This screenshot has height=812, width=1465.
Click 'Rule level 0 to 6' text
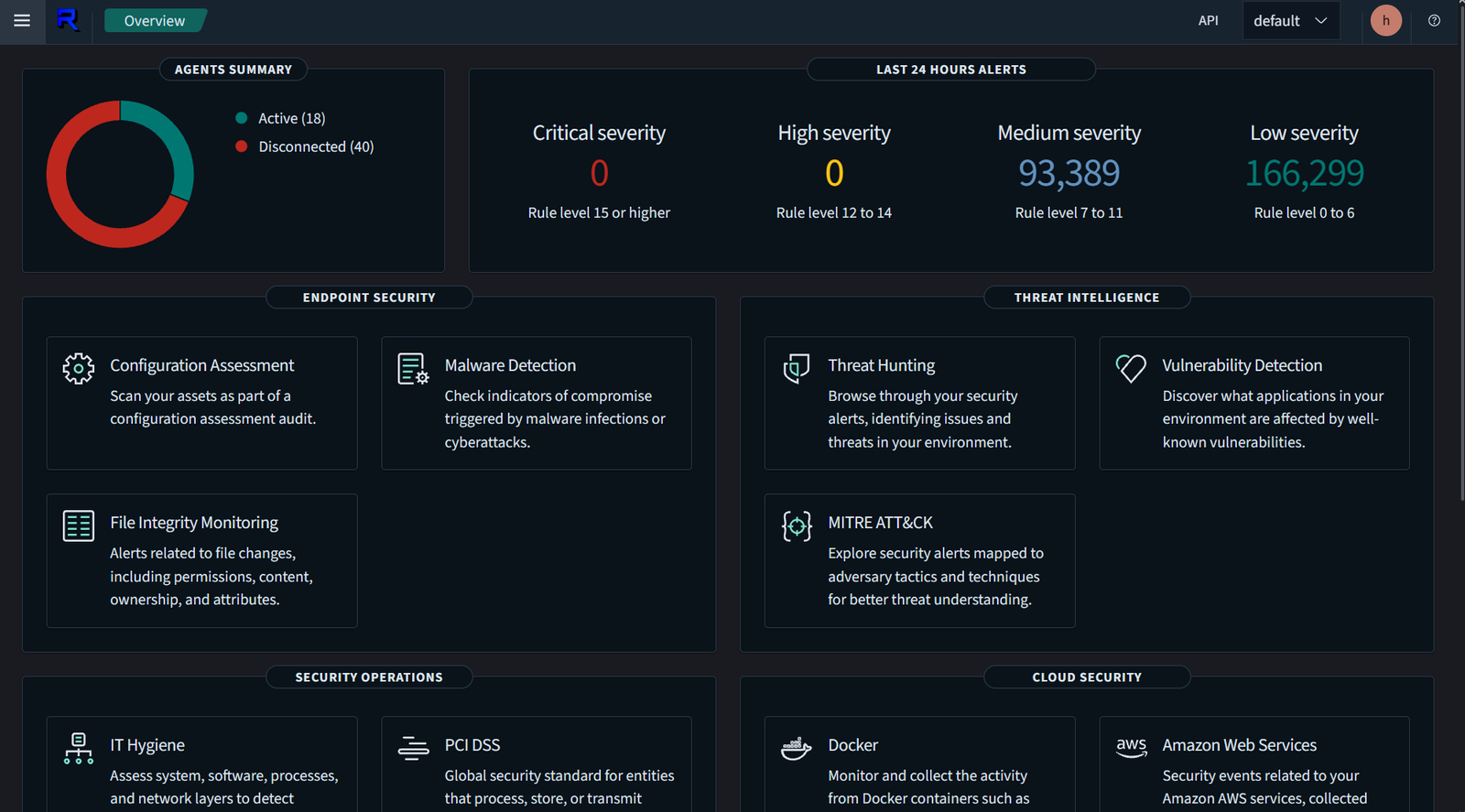tap(1304, 212)
